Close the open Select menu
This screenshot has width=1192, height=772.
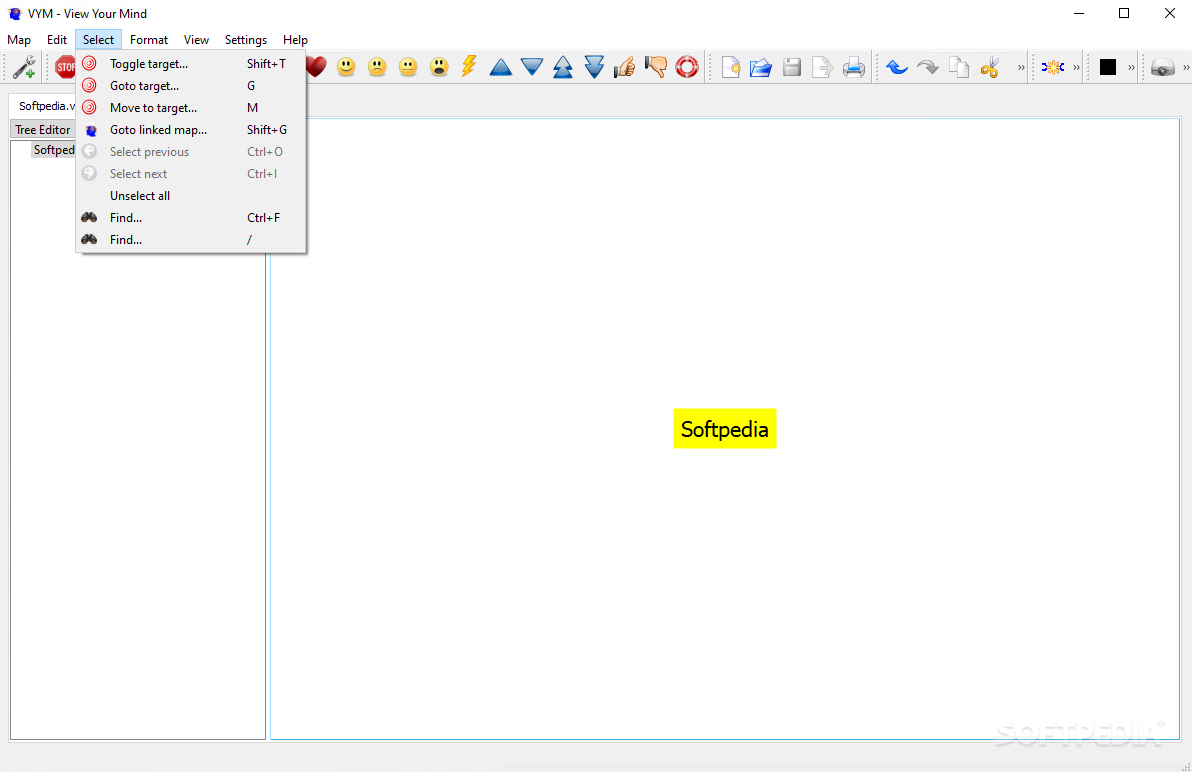(98, 40)
